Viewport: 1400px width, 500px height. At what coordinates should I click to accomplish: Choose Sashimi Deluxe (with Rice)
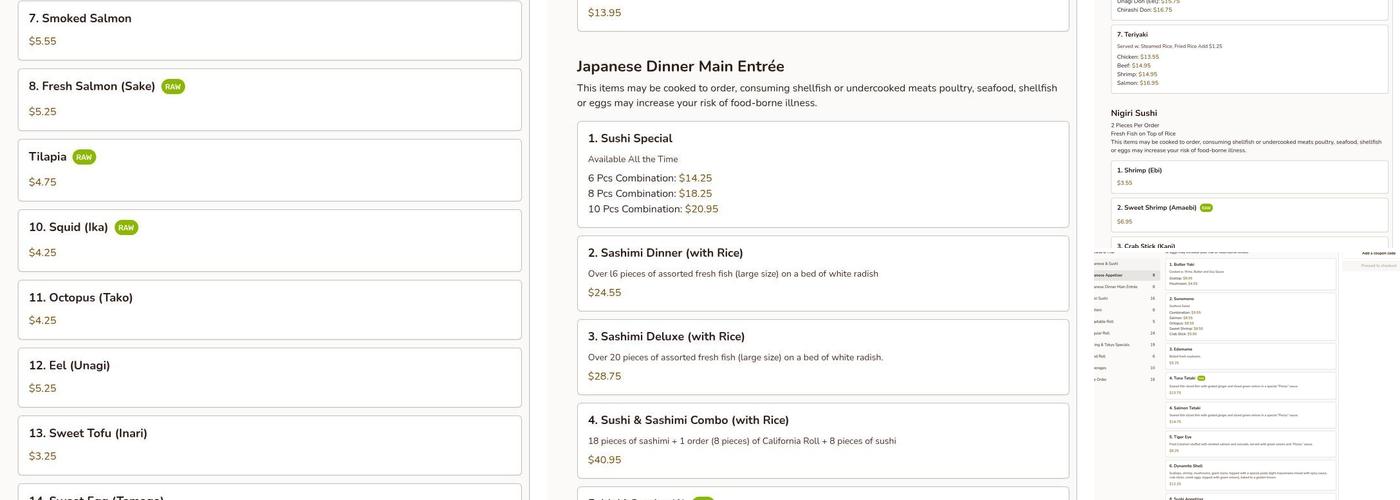pos(822,356)
